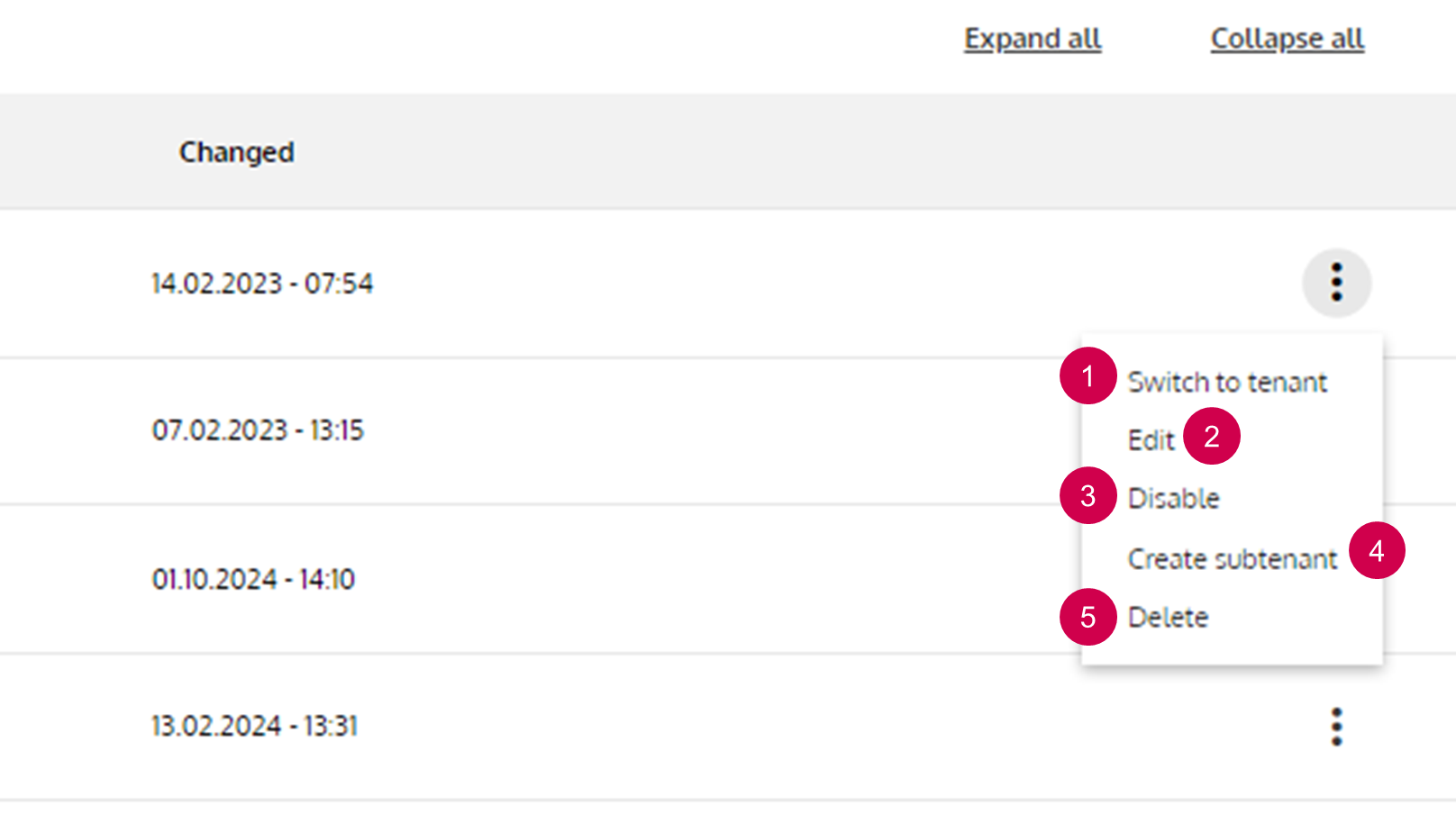The width and height of the screenshot is (1456, 814).
Task: Select the 07.02.2023 - 13:15 date entry
Action: [258, 430]
